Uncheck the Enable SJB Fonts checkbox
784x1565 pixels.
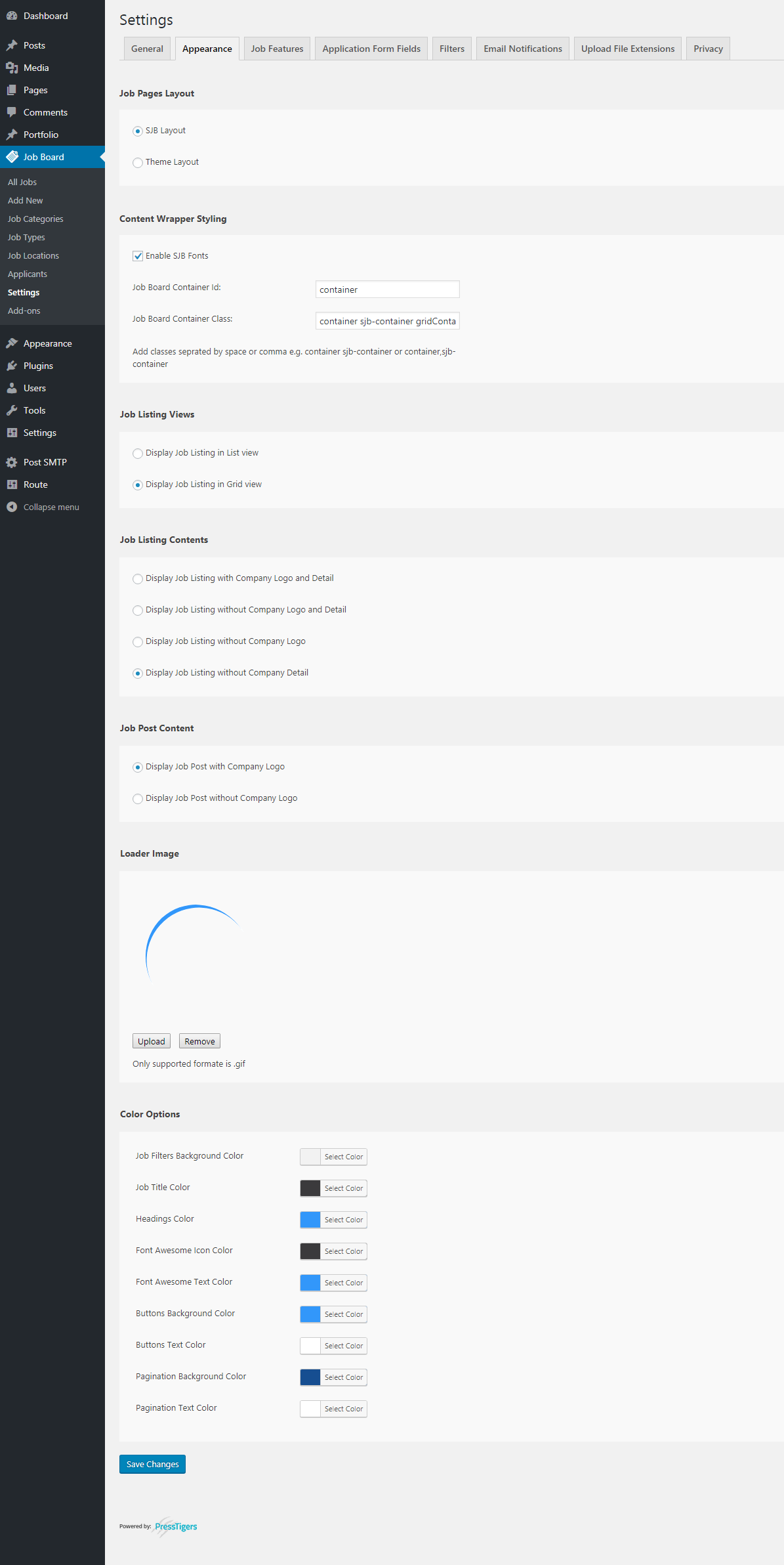(x=138, y=256)
